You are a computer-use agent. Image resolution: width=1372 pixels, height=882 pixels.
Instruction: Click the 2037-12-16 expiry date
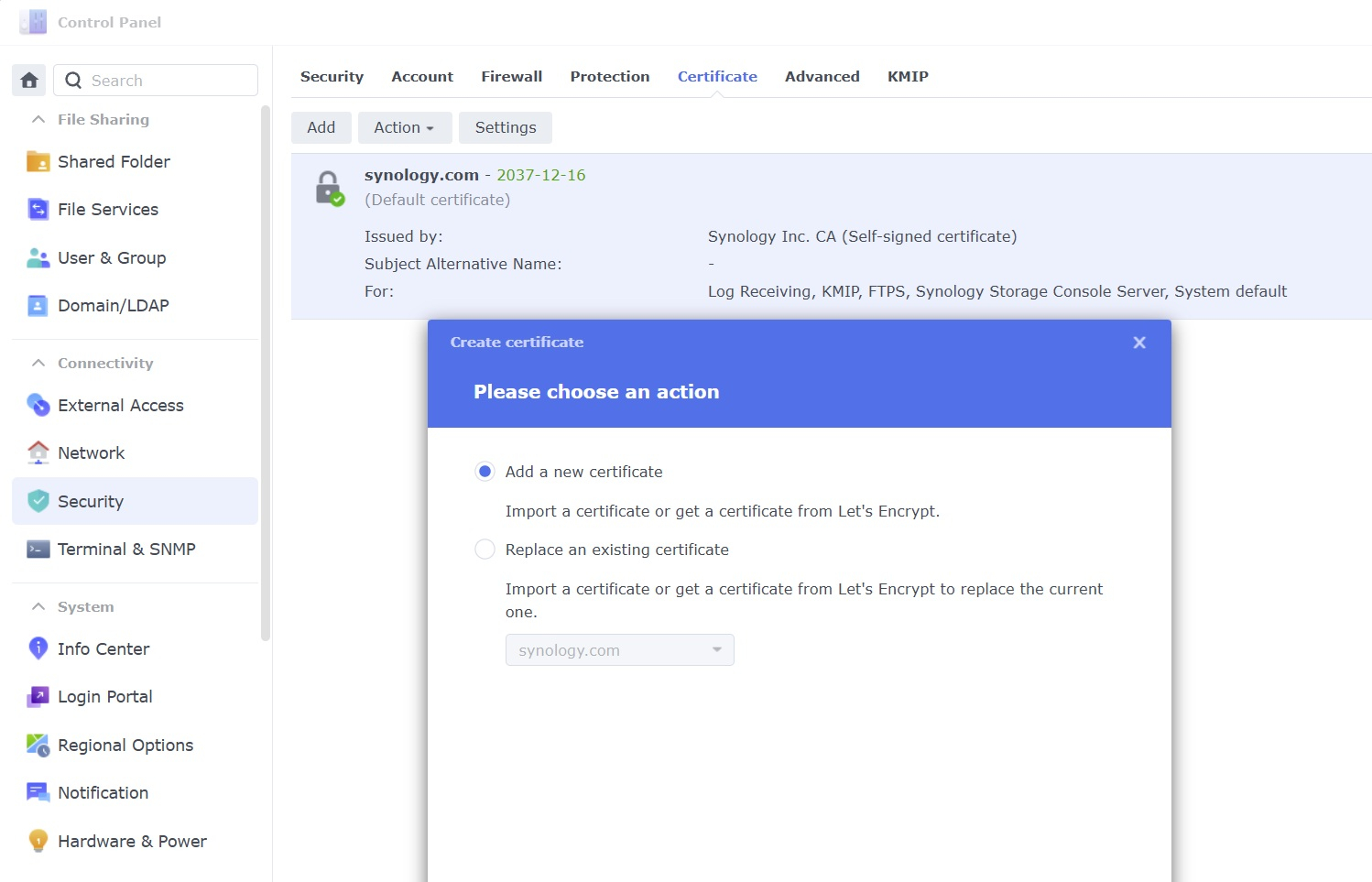click(541, 175)
